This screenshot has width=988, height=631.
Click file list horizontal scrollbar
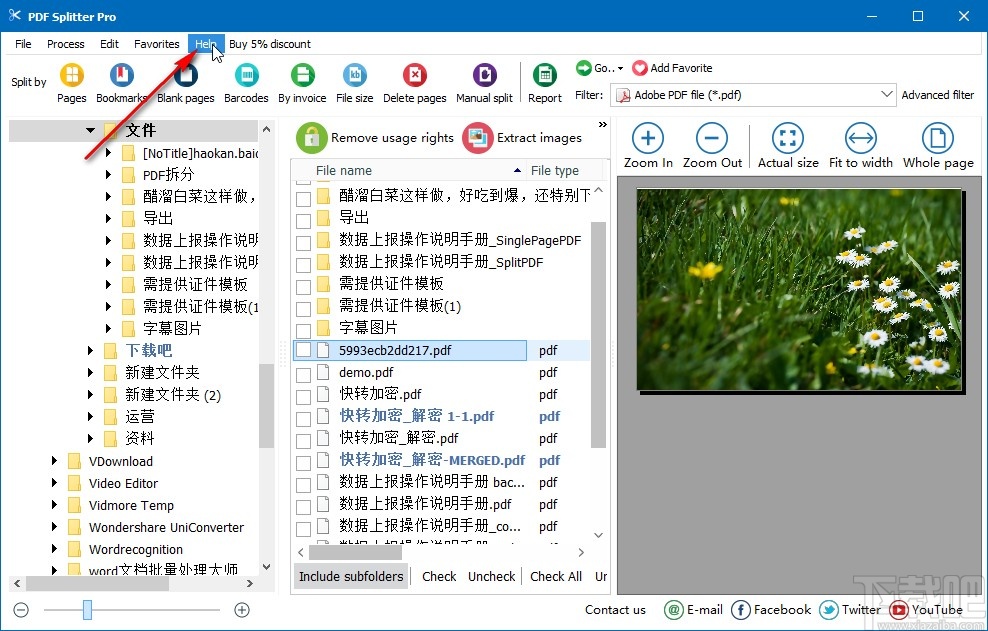(x=356, y=553)
